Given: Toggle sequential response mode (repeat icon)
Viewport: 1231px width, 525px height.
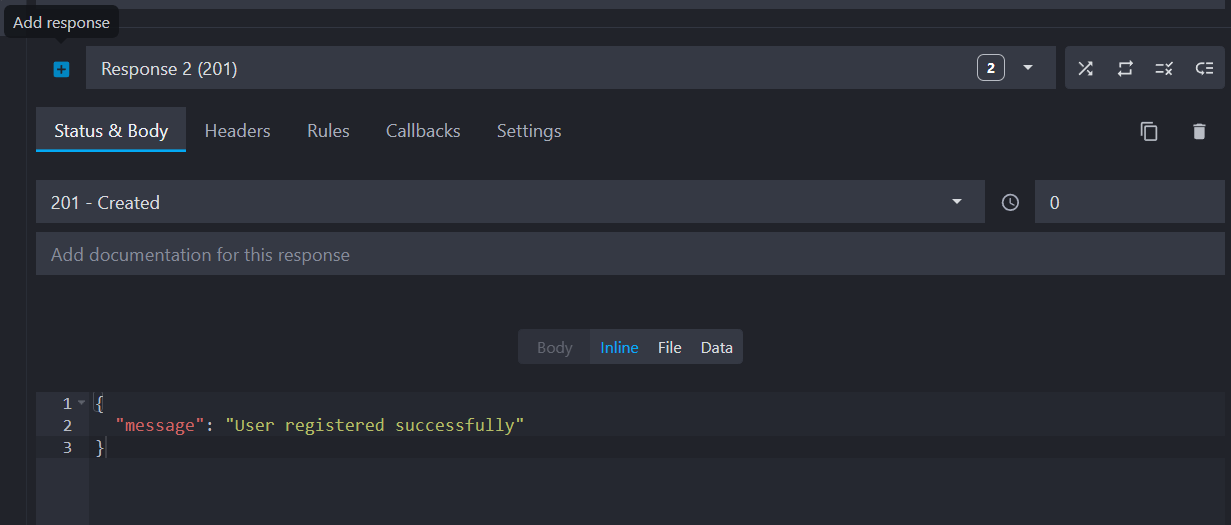Looking at the screenshot, I should point(1125,68).
